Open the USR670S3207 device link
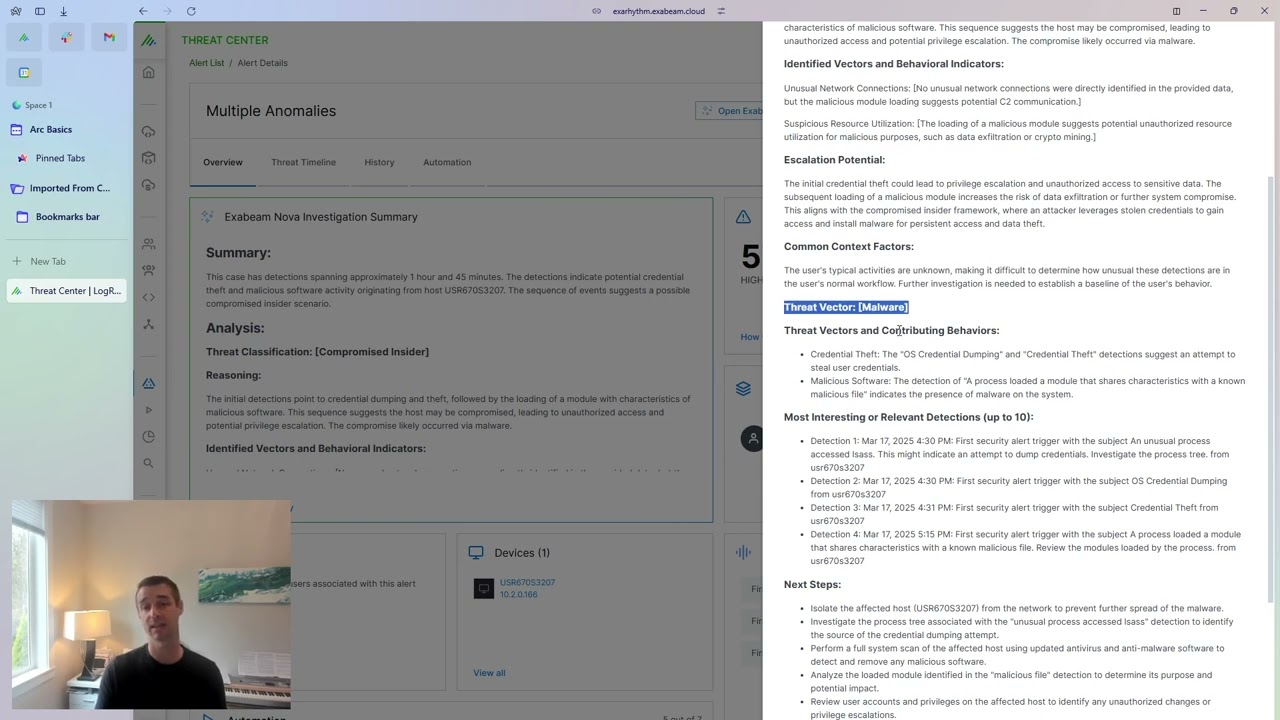Screen dimensions: 1280x720 [527, 582]
